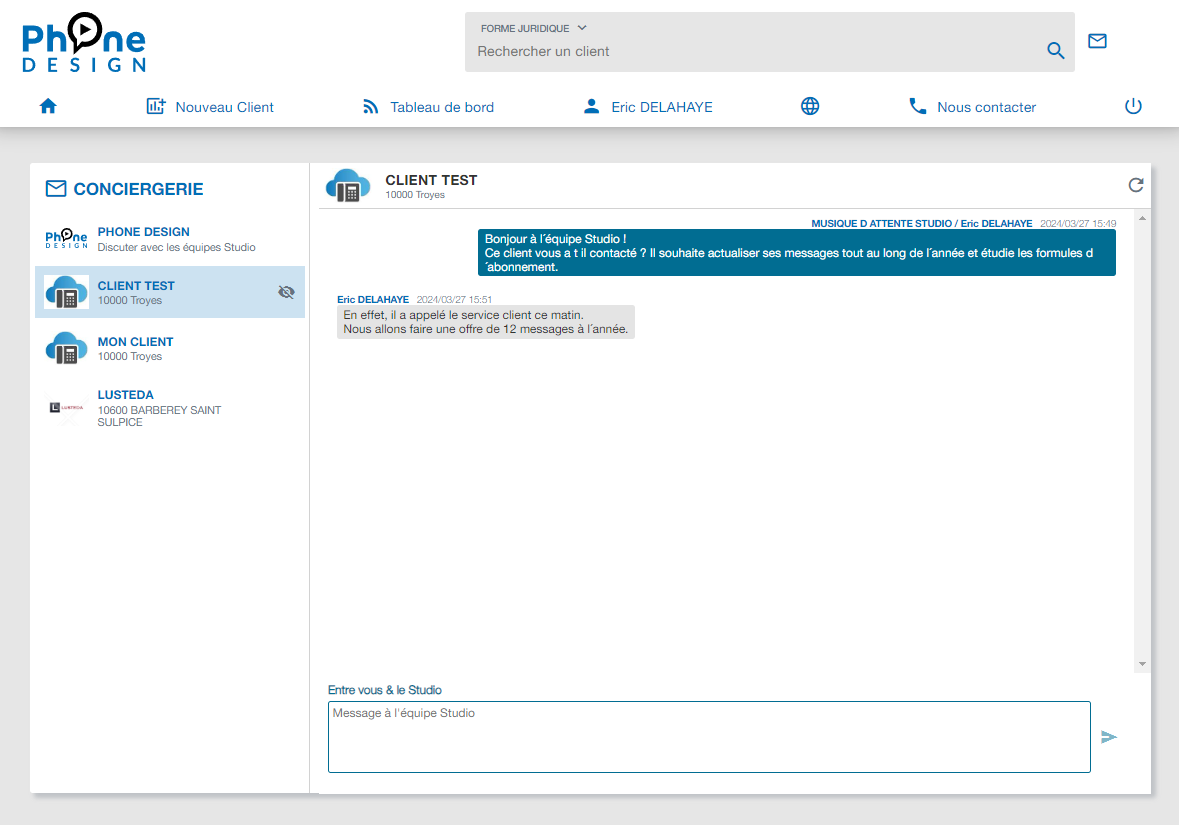Click the chat scrollbar down arrow
The width and height of the screenshot is (1179, 825).
coord(1142,664)
